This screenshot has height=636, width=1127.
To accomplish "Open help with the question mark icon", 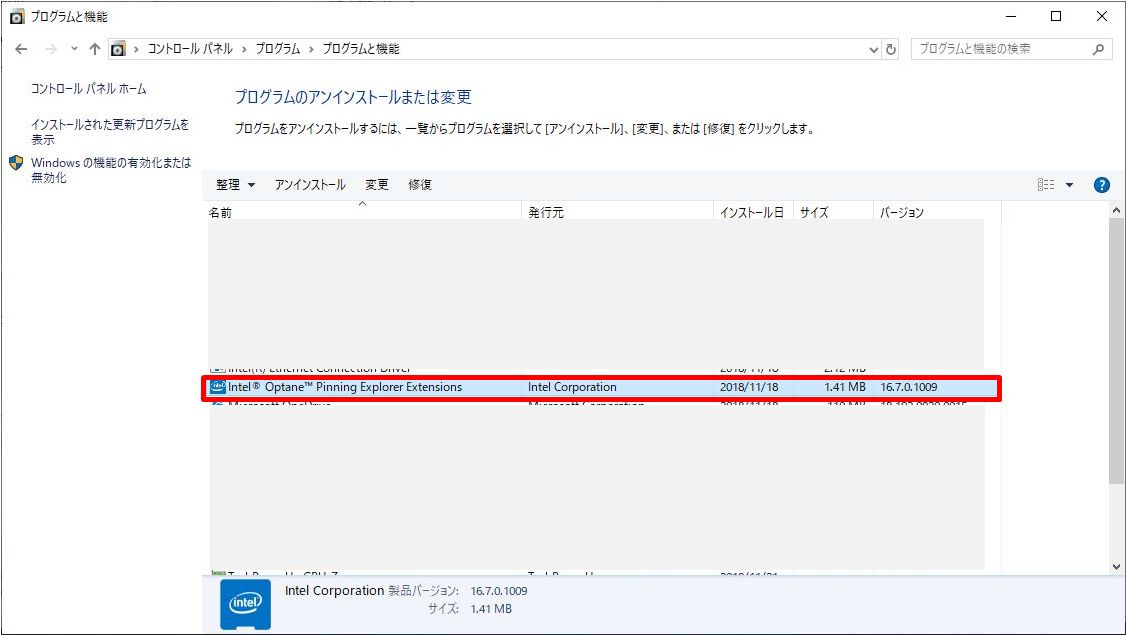I will (1101, 185).
